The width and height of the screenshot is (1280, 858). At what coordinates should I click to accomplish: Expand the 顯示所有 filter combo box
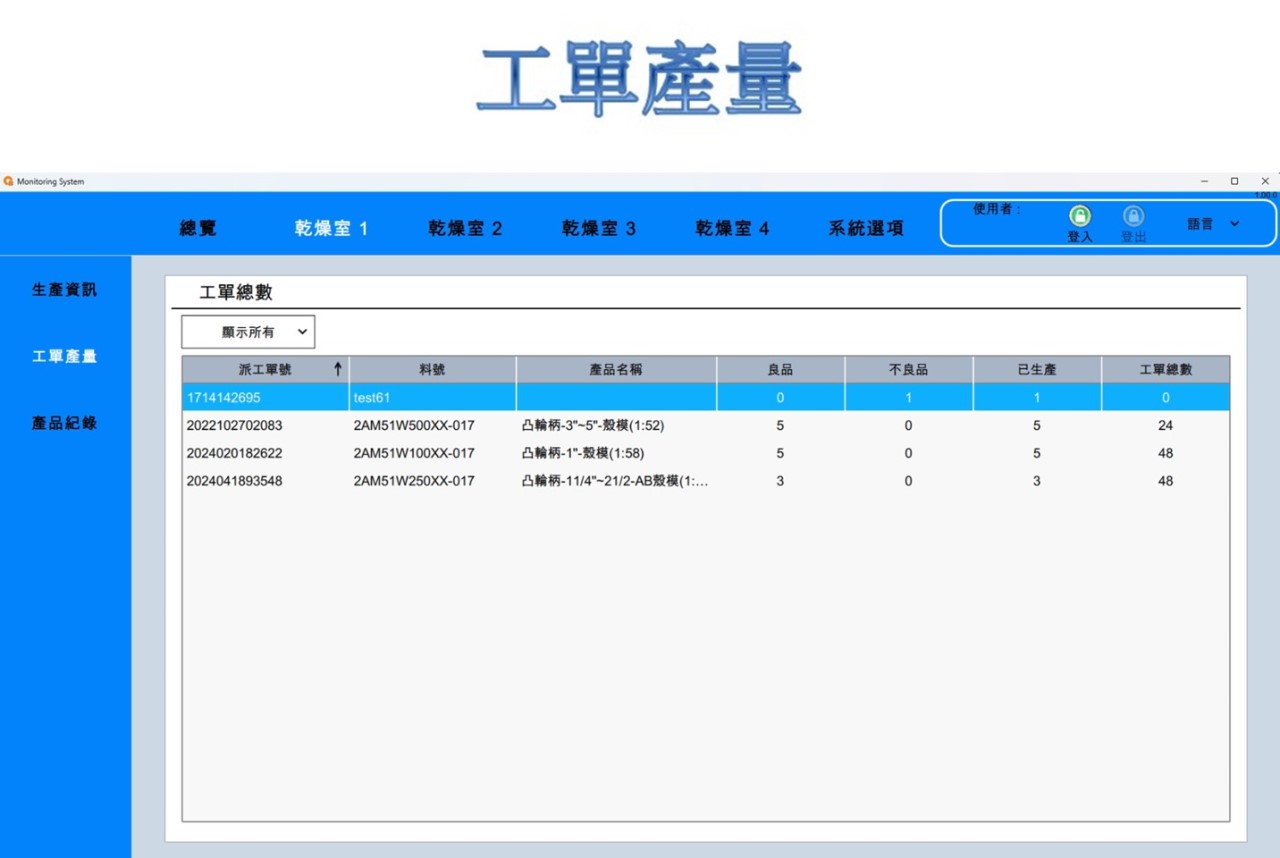248,332
